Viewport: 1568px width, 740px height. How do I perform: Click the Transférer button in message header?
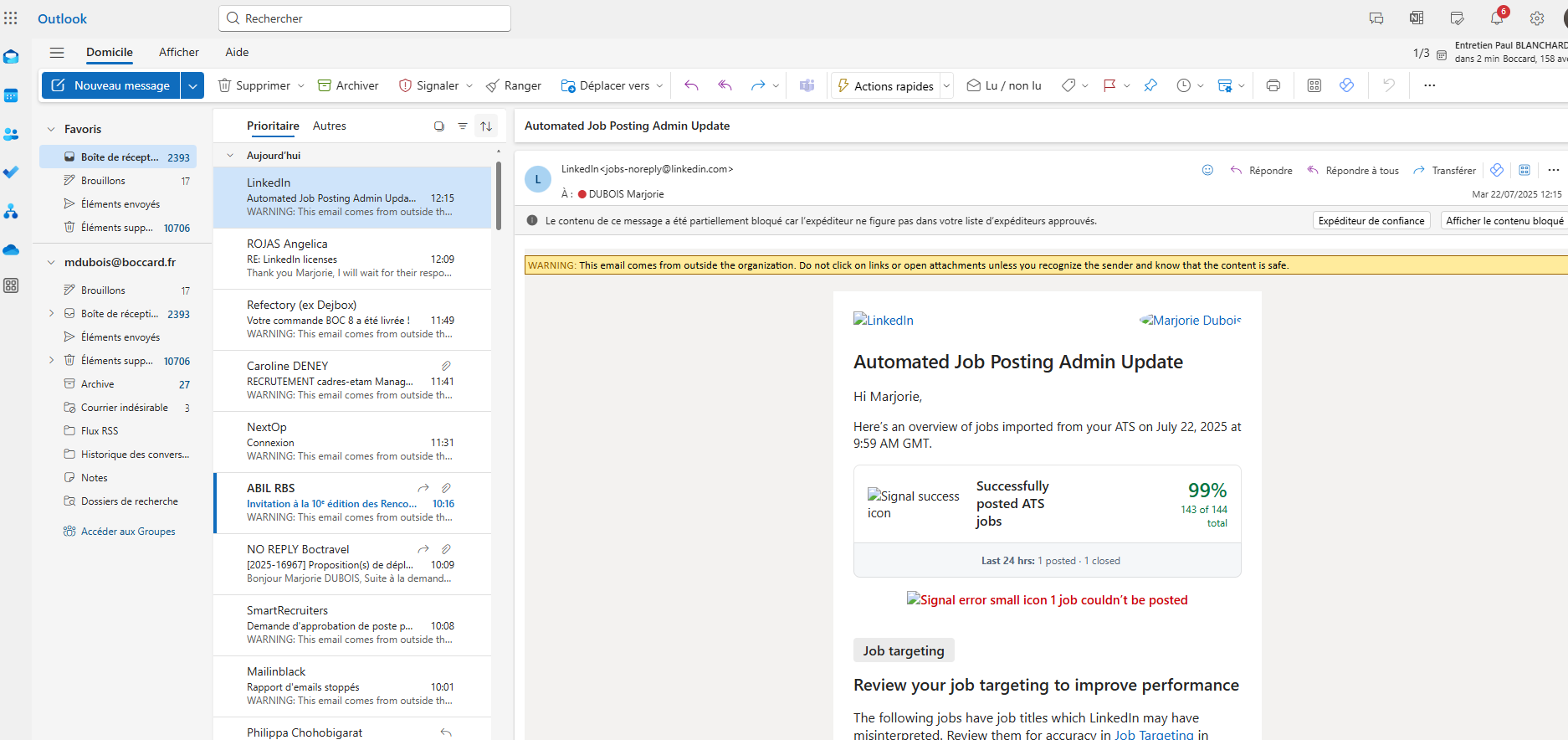click(1445, 170)
